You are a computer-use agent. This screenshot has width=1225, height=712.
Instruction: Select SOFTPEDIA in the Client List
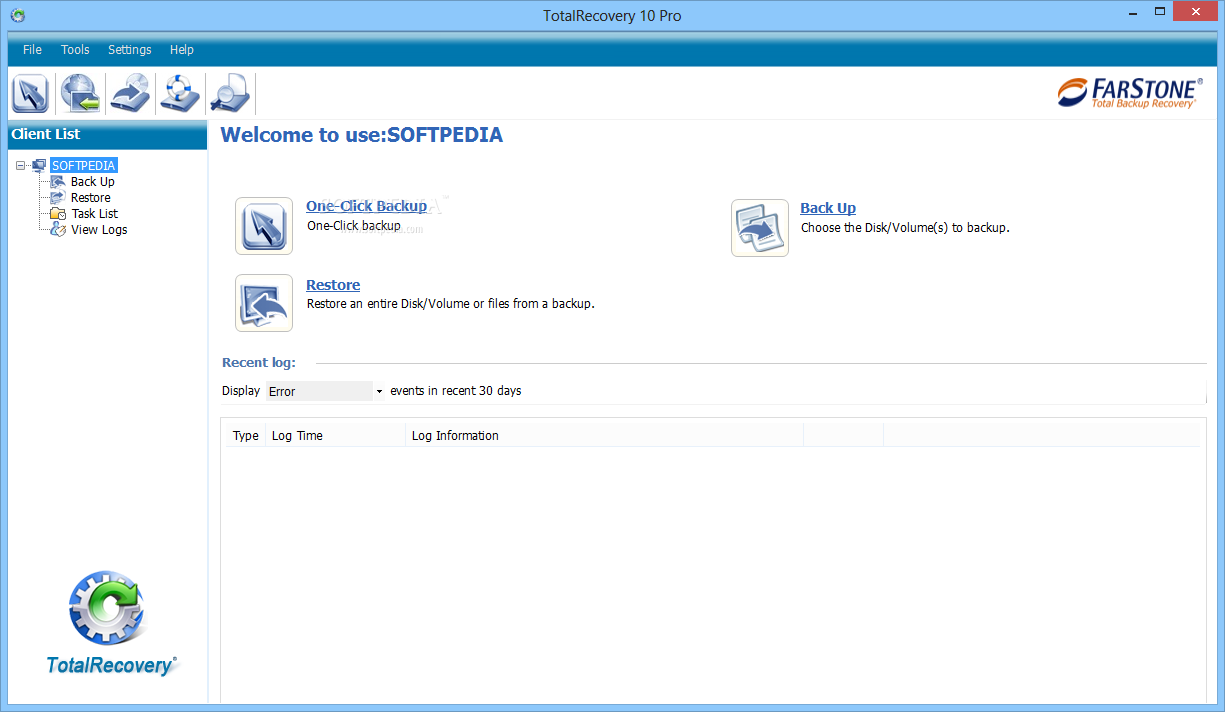[84, 165]
